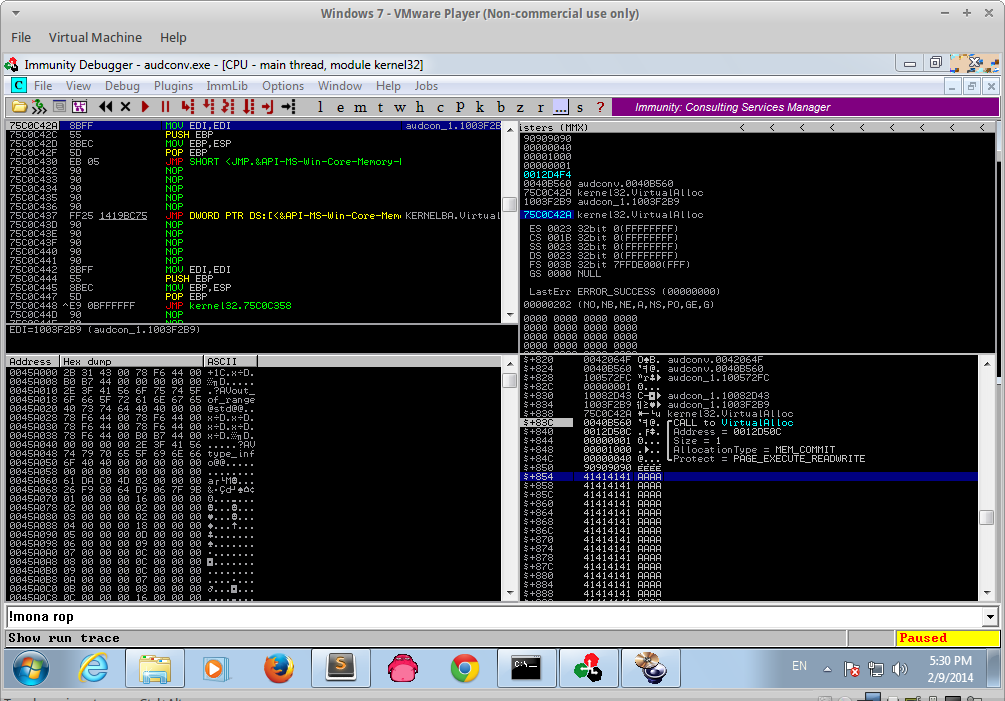Expand the command bar history dropdown
Image resolution: width=1005 pixels, height=701 pixels.
pyautogui.click(x=990, y=617)
